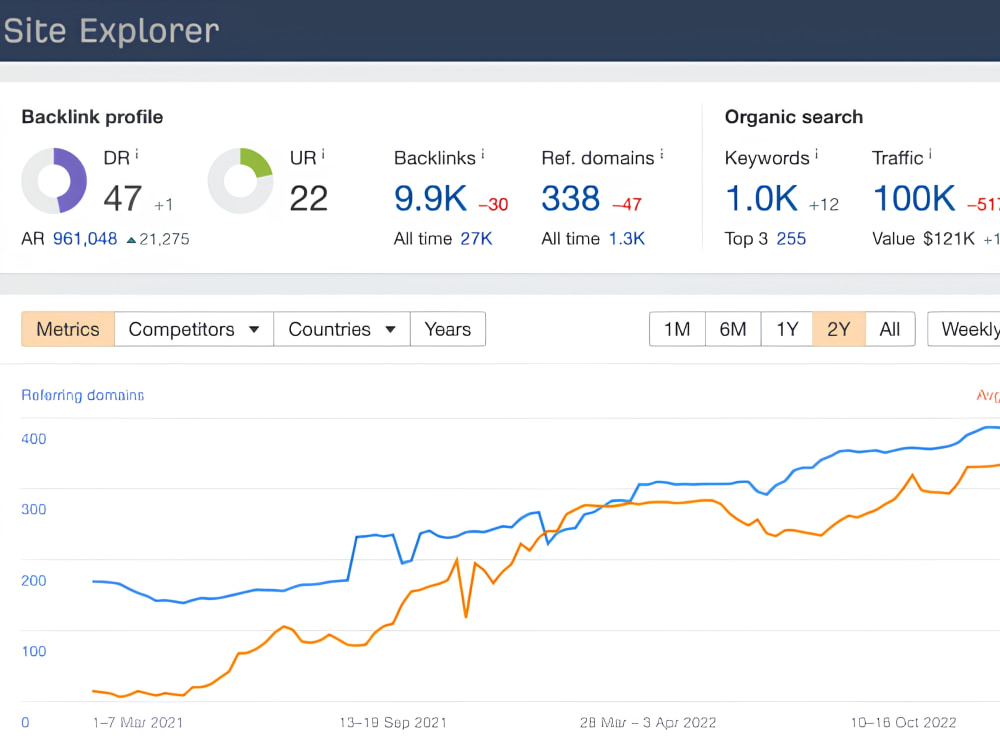The image size is (1000, 750).
Task: Open the Countries dropdown
Action: (x=342, y=329)
